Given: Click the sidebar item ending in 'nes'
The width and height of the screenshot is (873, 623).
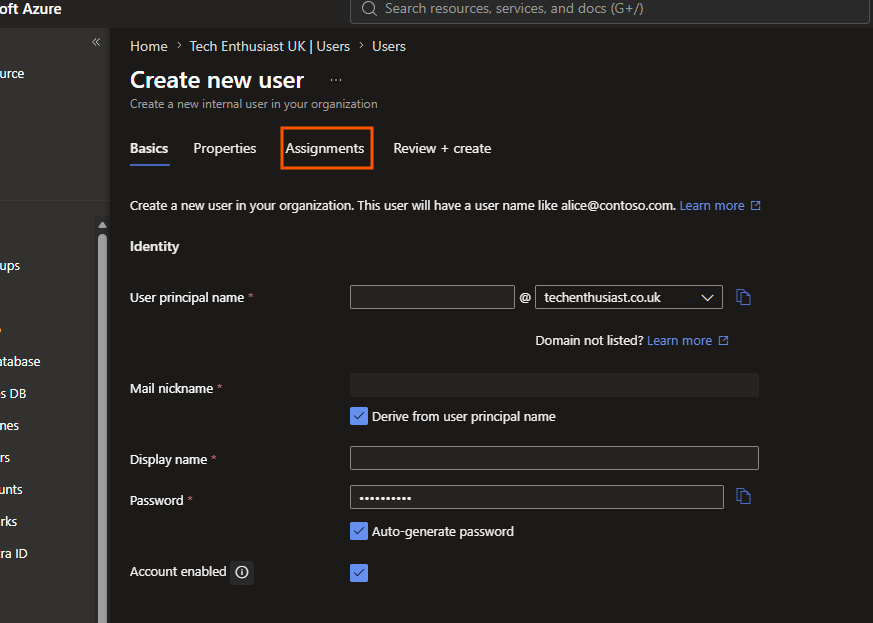Looking at the screenshot, I should pos(9,426).
